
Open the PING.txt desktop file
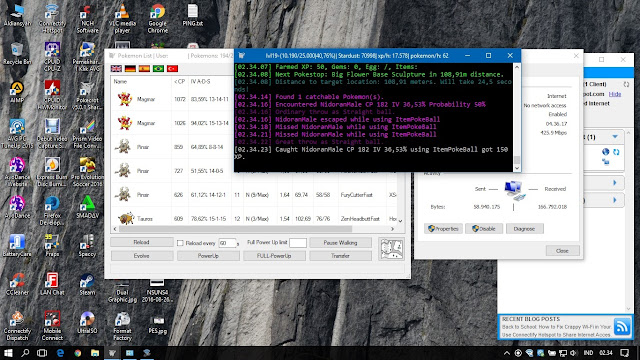tap(193, 16)
